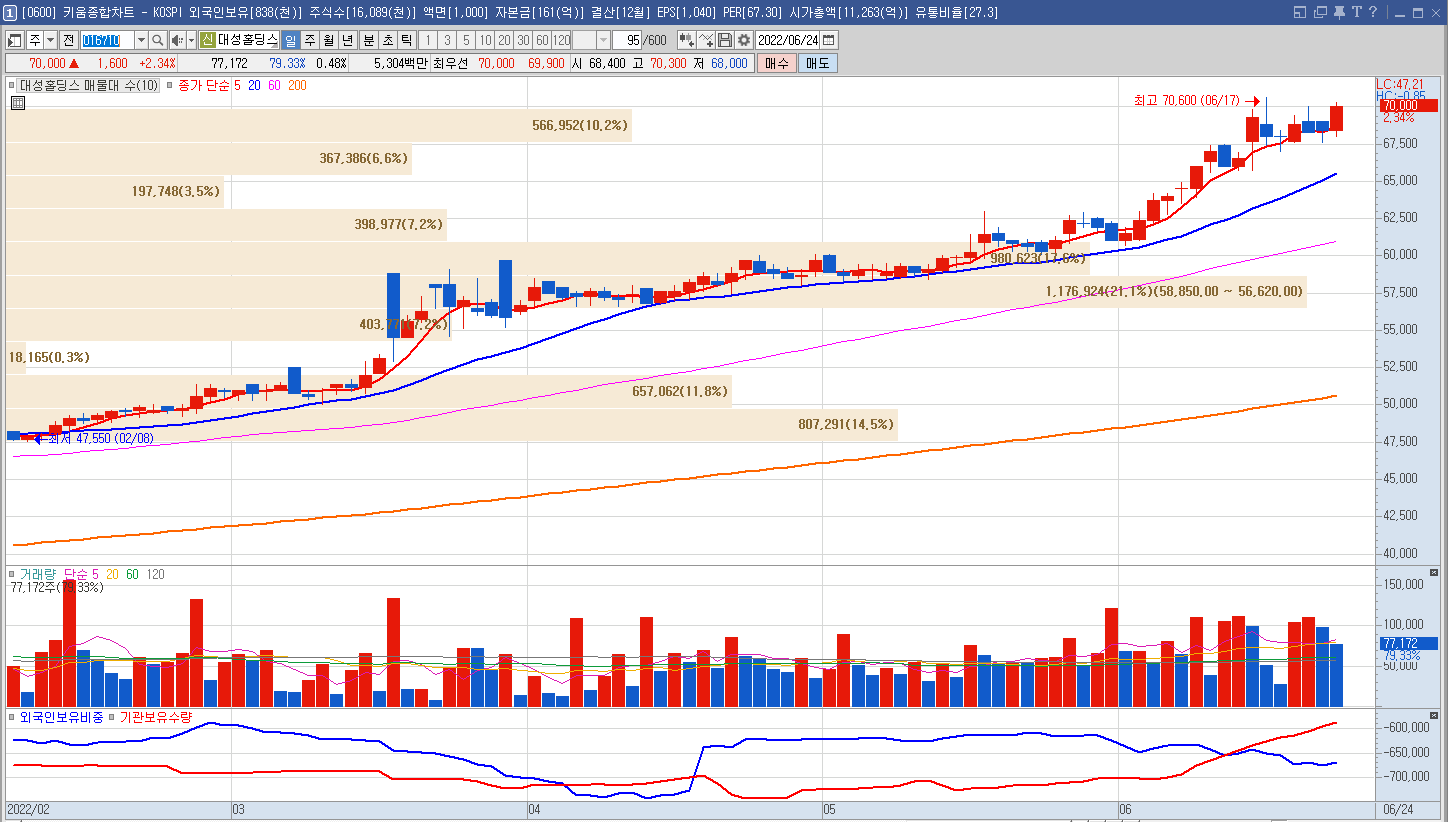This screenshot has width=1448, height=822.
Task: Open the 주 type dropdown arrow
Action: [50, 40]
